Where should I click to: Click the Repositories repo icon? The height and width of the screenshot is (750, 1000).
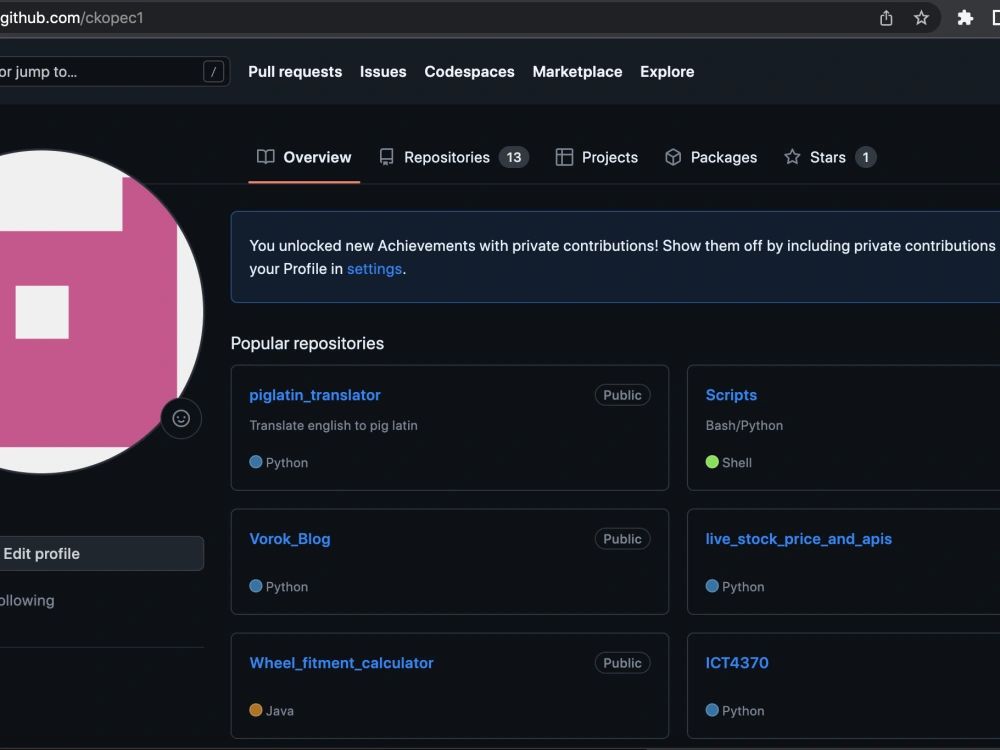coord(386,157)
